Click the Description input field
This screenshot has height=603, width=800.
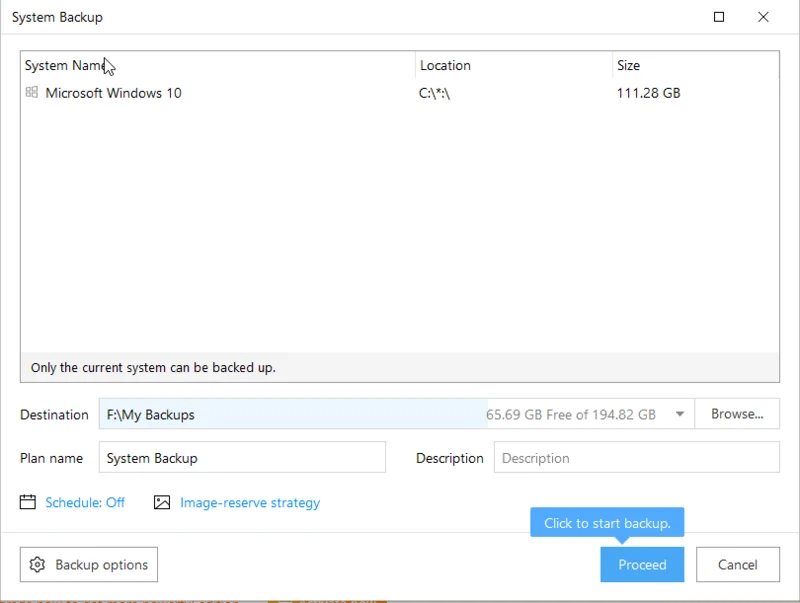[x=637, y=458]
